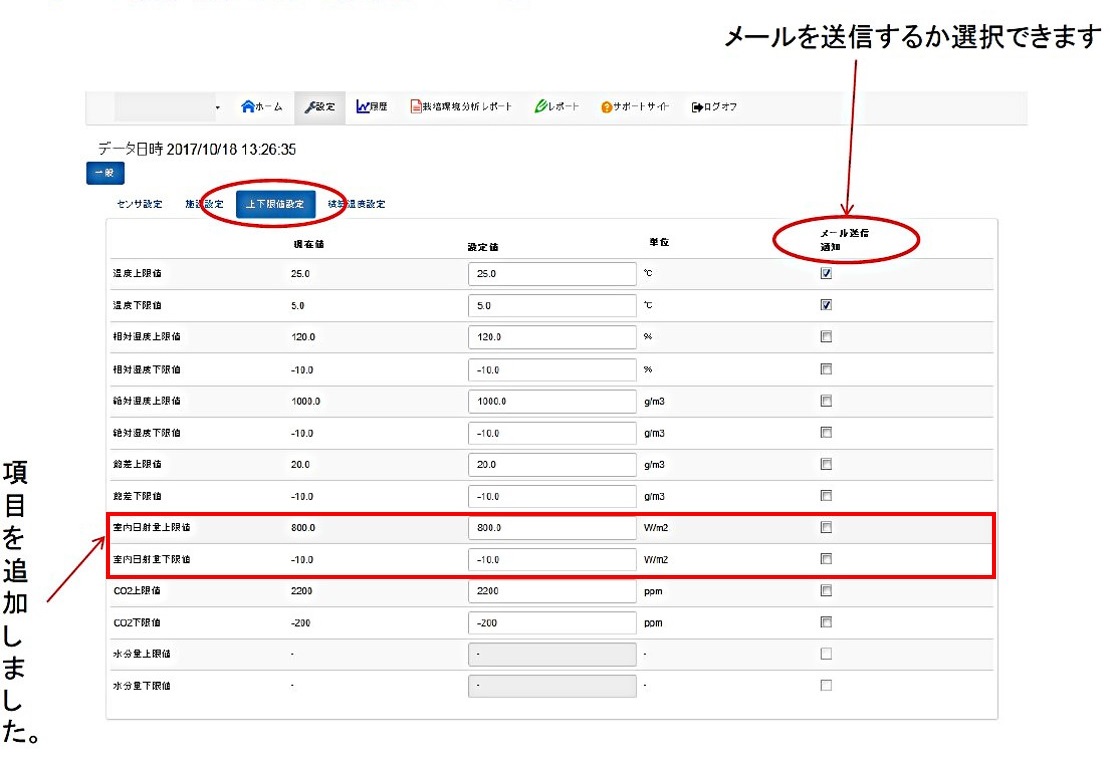Click the W/m2 unit of 室内日射量下限値

pos(656,560)
